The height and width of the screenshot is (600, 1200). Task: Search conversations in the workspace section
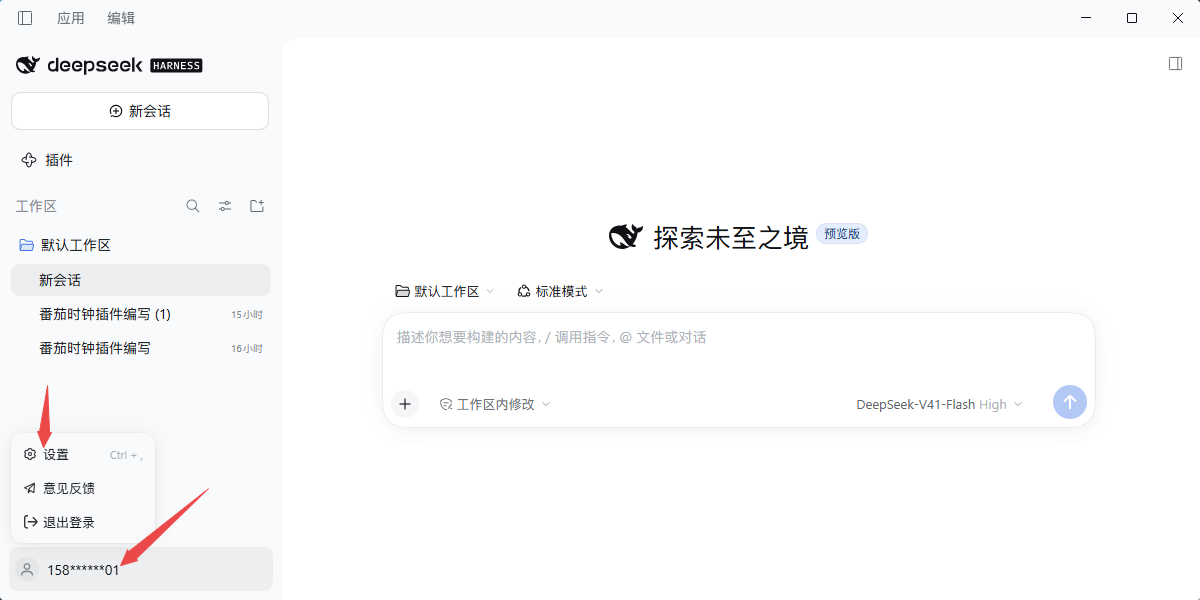point(193,206)
